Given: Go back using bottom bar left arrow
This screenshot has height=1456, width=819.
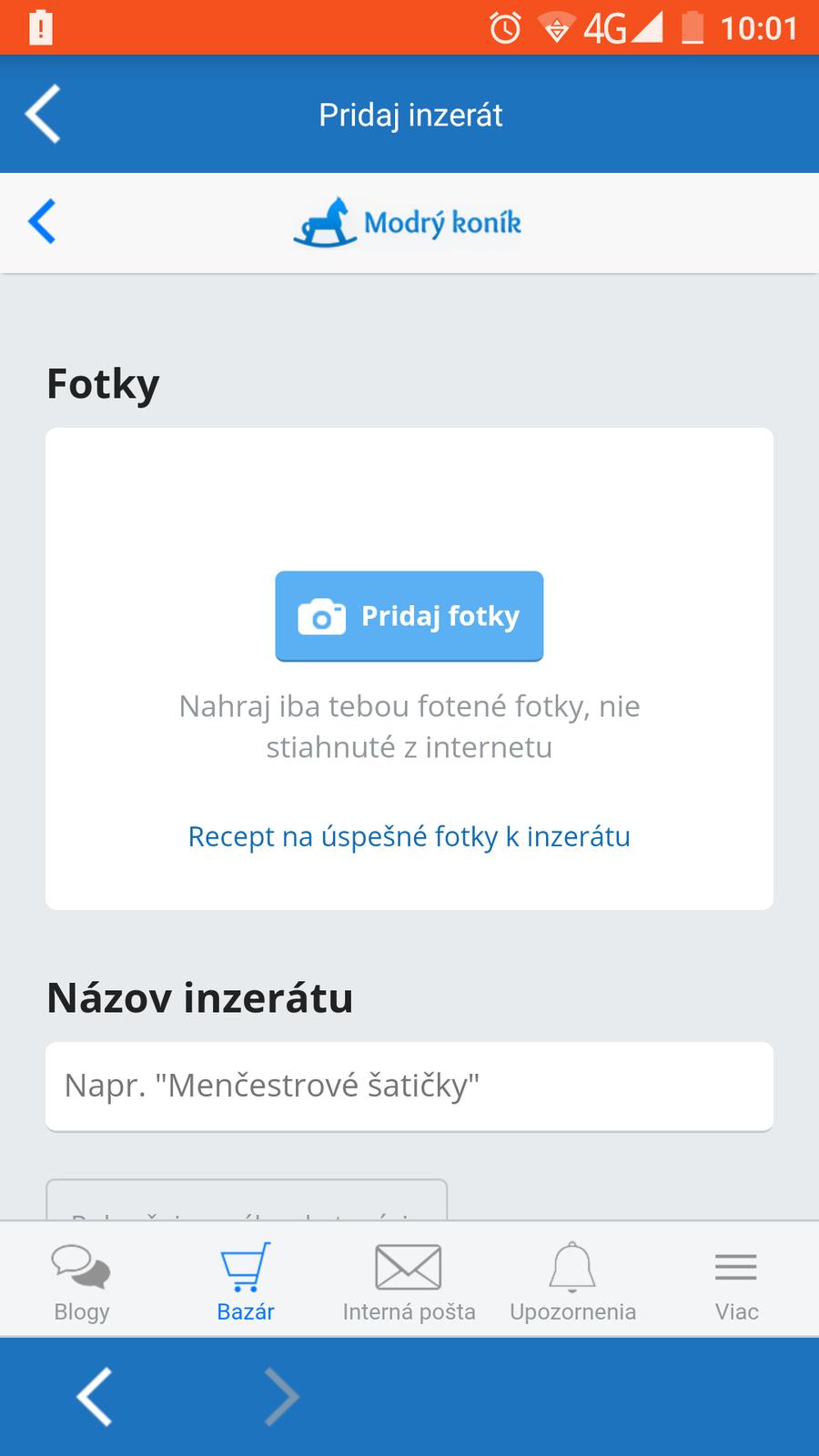Looking at the screenshot, I should pyautogui.click(x=95, y=1396).
